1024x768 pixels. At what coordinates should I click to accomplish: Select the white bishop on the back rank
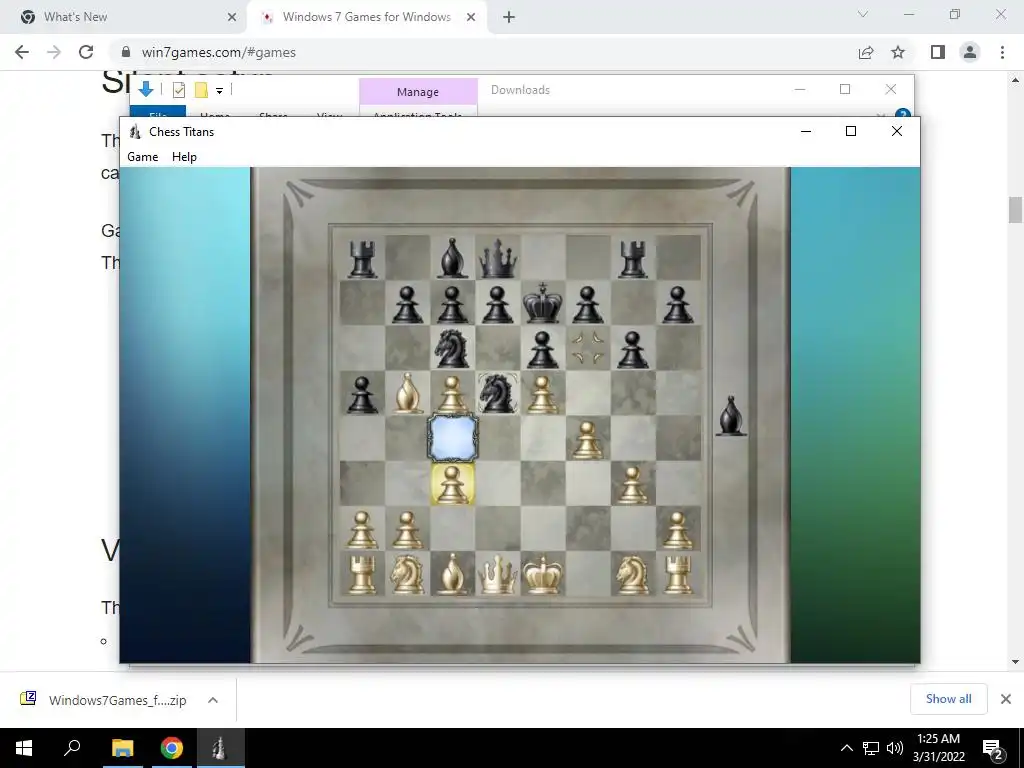pyautogui.click(x=452, y=574)
